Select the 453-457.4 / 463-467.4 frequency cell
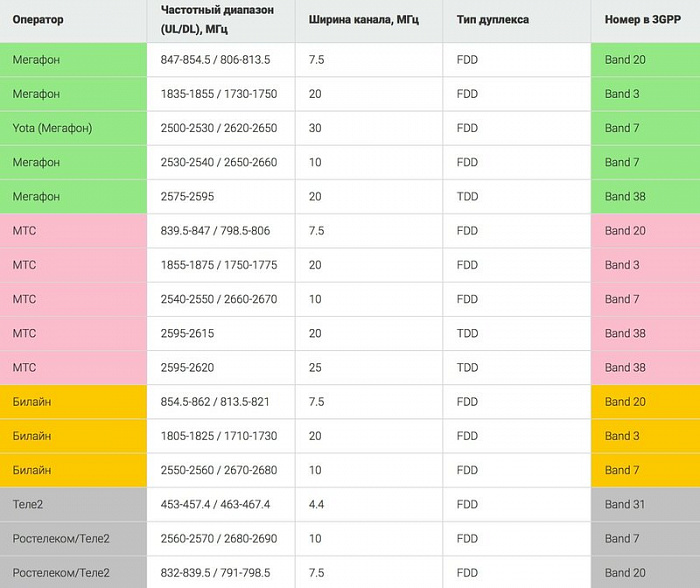Screen dimensions: 700x588 221,505
